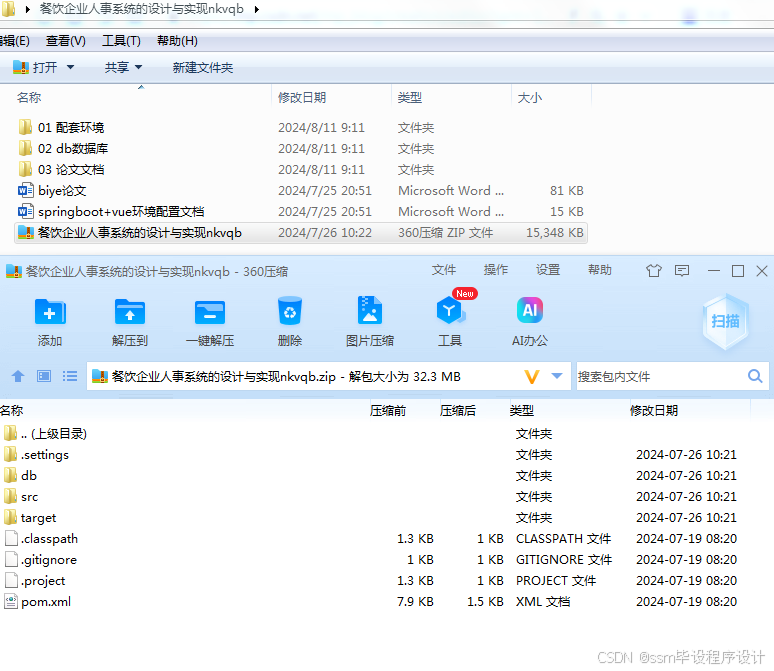Launch the AI办公 icon

point(530,310)
